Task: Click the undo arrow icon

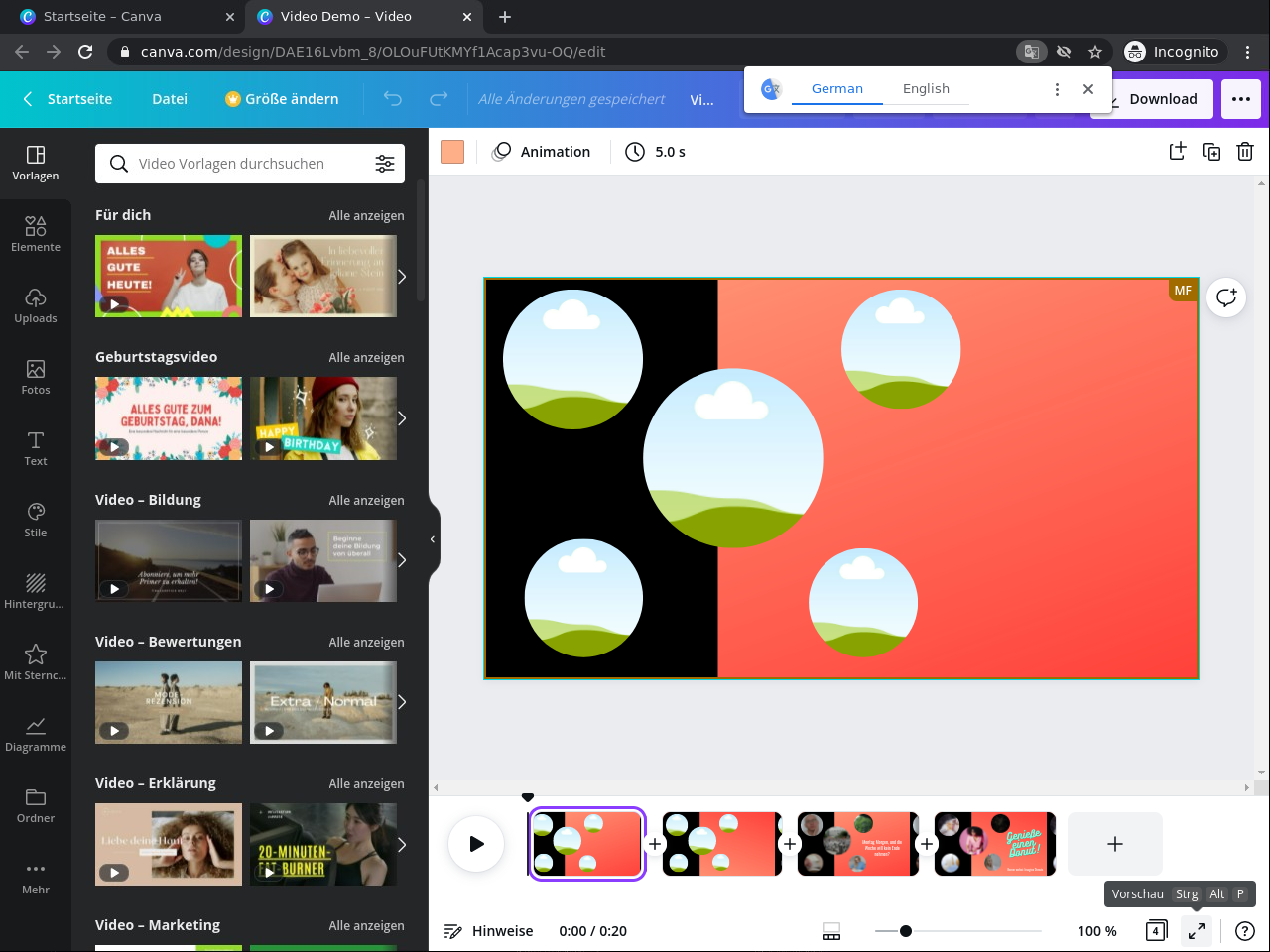Action: (x=393, y=99)
